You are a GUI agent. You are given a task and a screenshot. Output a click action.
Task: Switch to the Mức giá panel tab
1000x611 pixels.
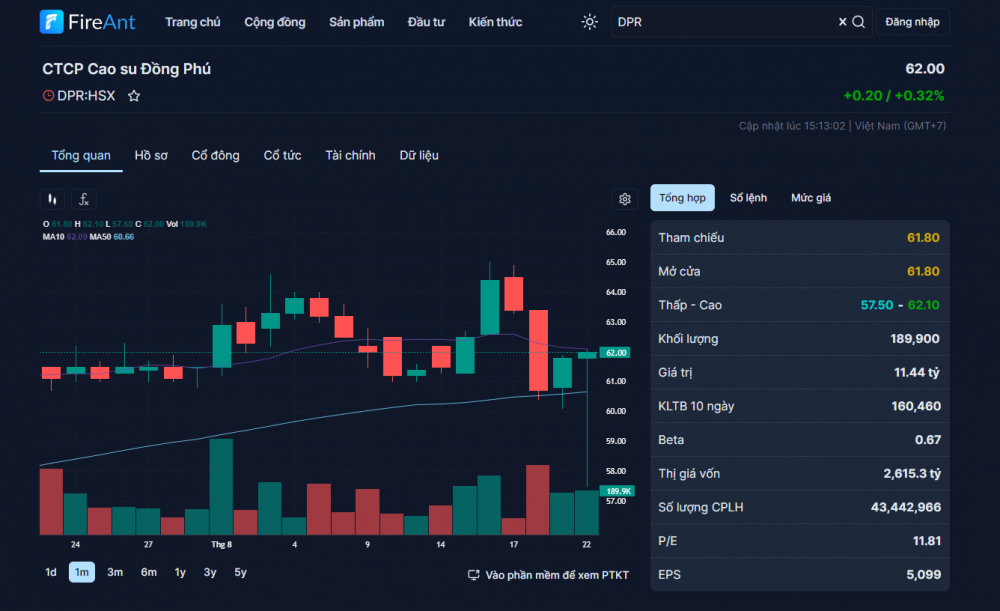[811, 198]
